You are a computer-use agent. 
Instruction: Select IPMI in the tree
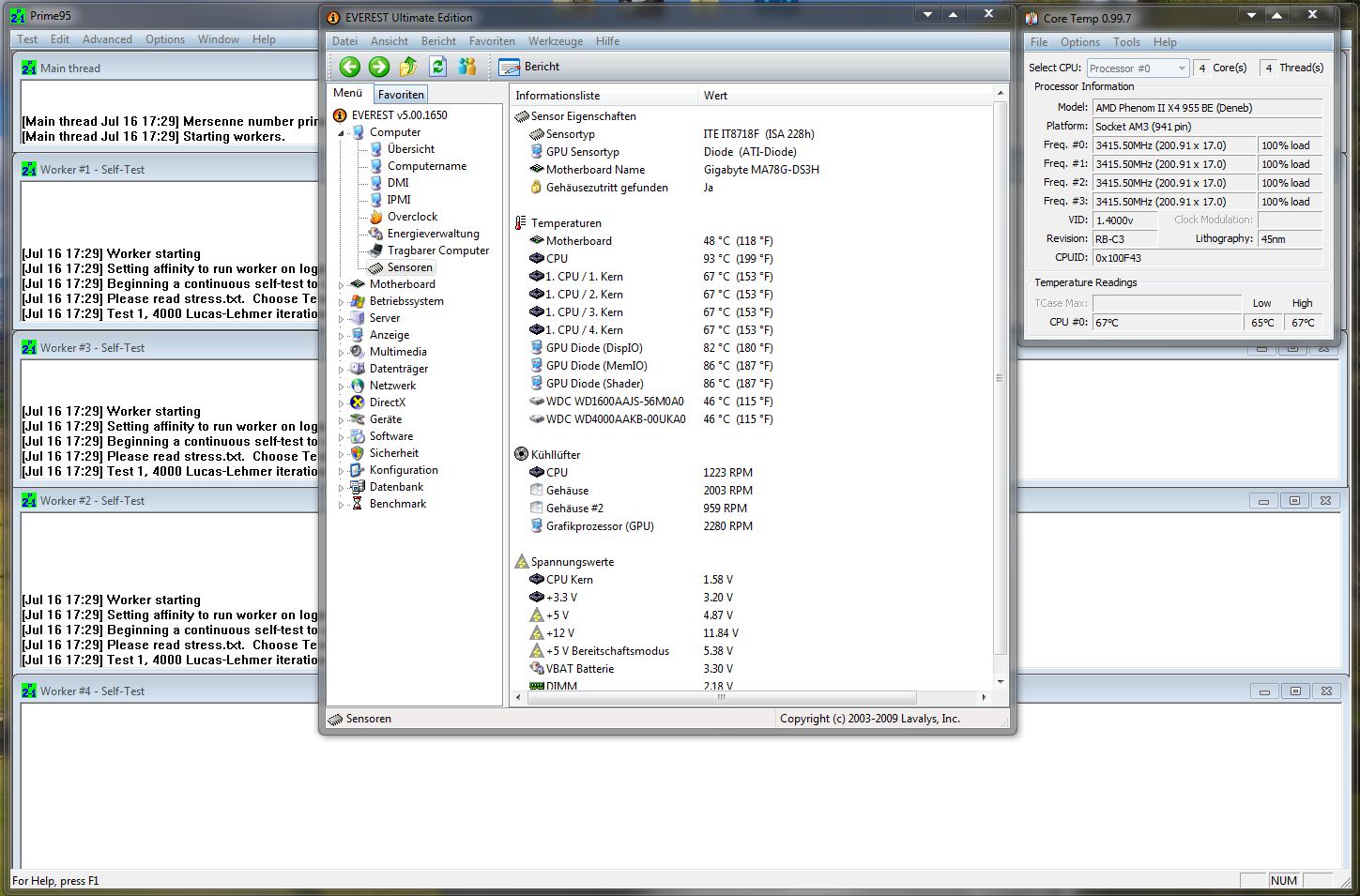point(399,200)
